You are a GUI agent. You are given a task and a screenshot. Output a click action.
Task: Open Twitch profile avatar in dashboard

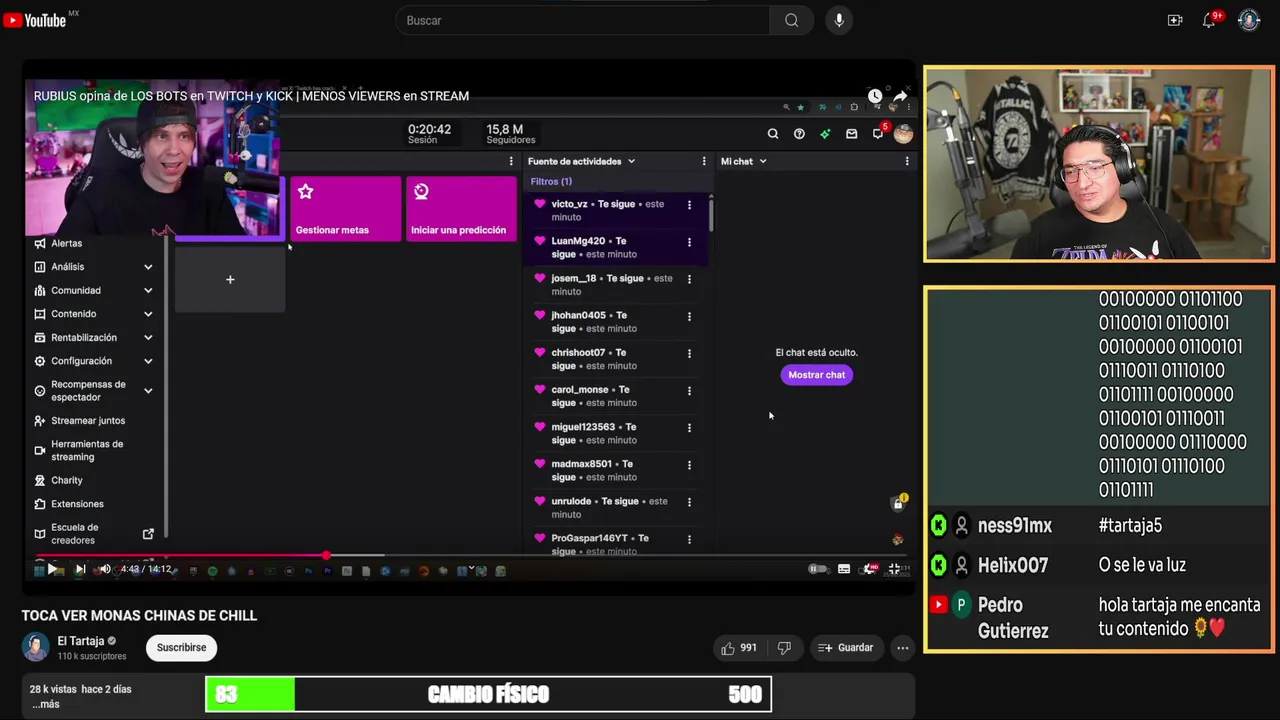[903, 133]
